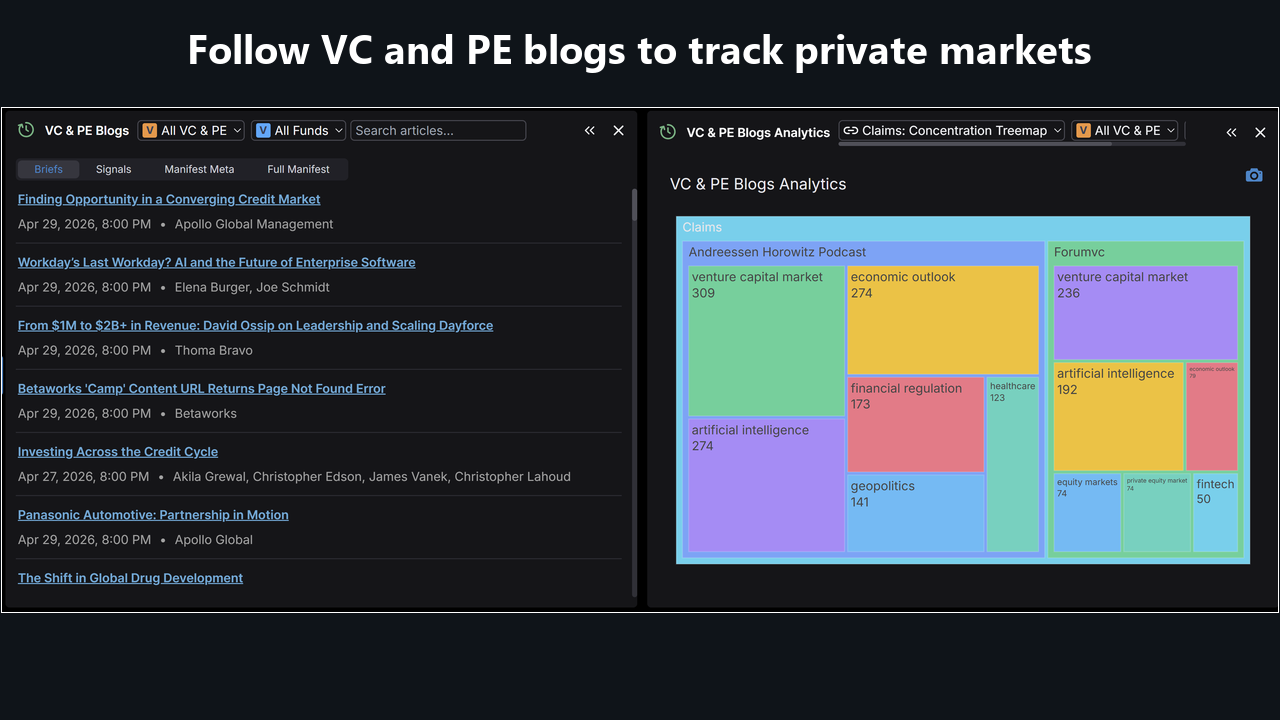The width and height of the screenshot is (1280, 720).
Task: Close the Blogs Analytics panel
Action: pyautogui.click(x=1260, y=132)
